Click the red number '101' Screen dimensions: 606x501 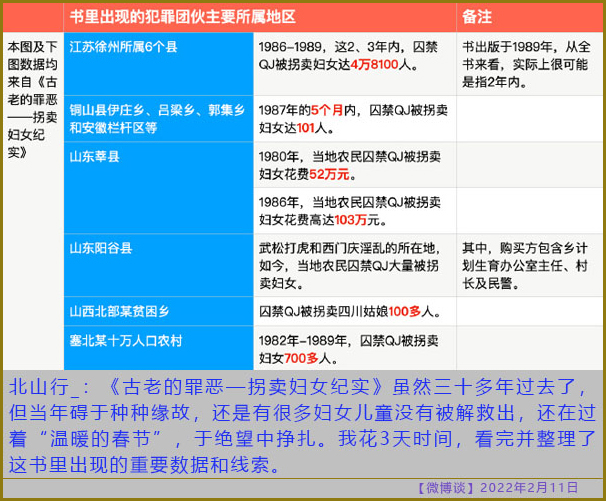pyautogui.click(x=305, y=128)
